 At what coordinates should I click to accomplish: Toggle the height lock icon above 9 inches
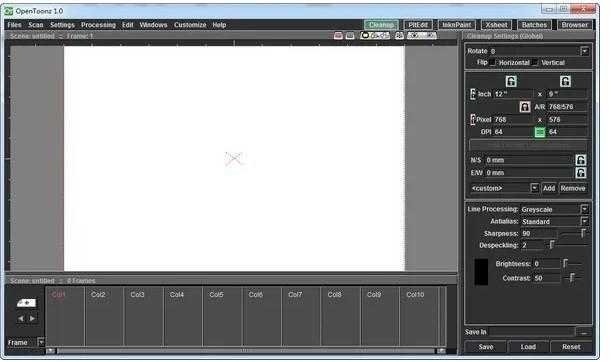tap(565, 81)
